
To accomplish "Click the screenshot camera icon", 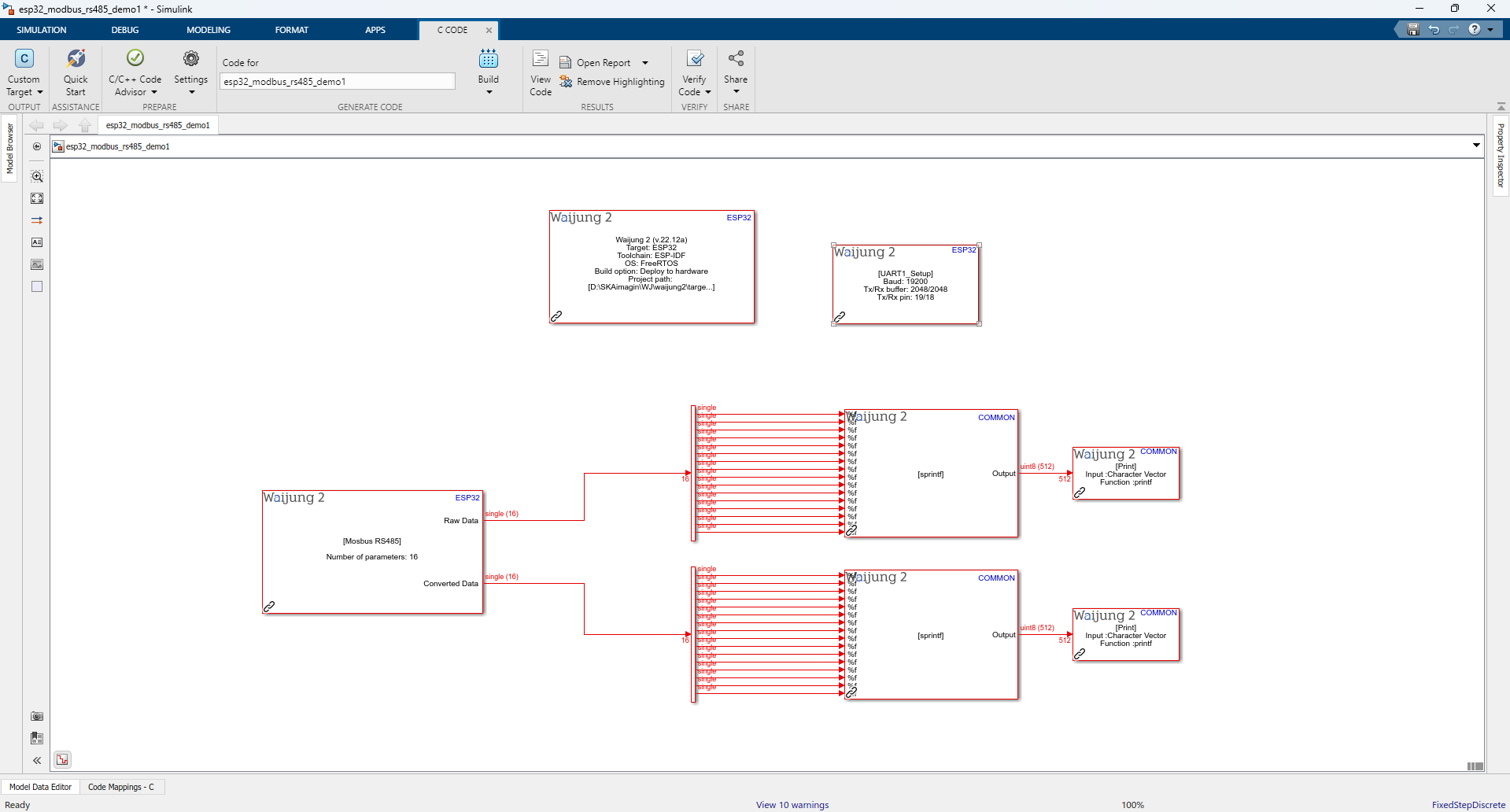I will pos(37,716).
